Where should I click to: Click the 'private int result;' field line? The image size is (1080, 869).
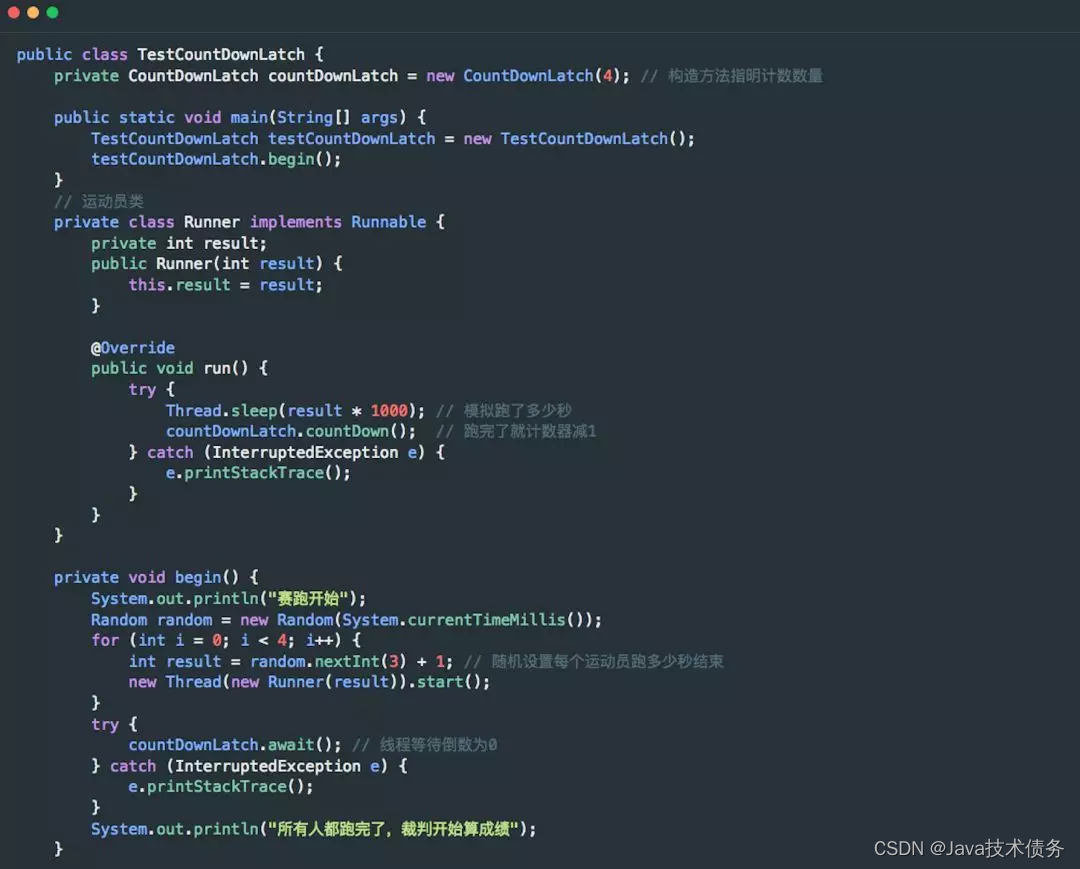click(x=178, y=243)
